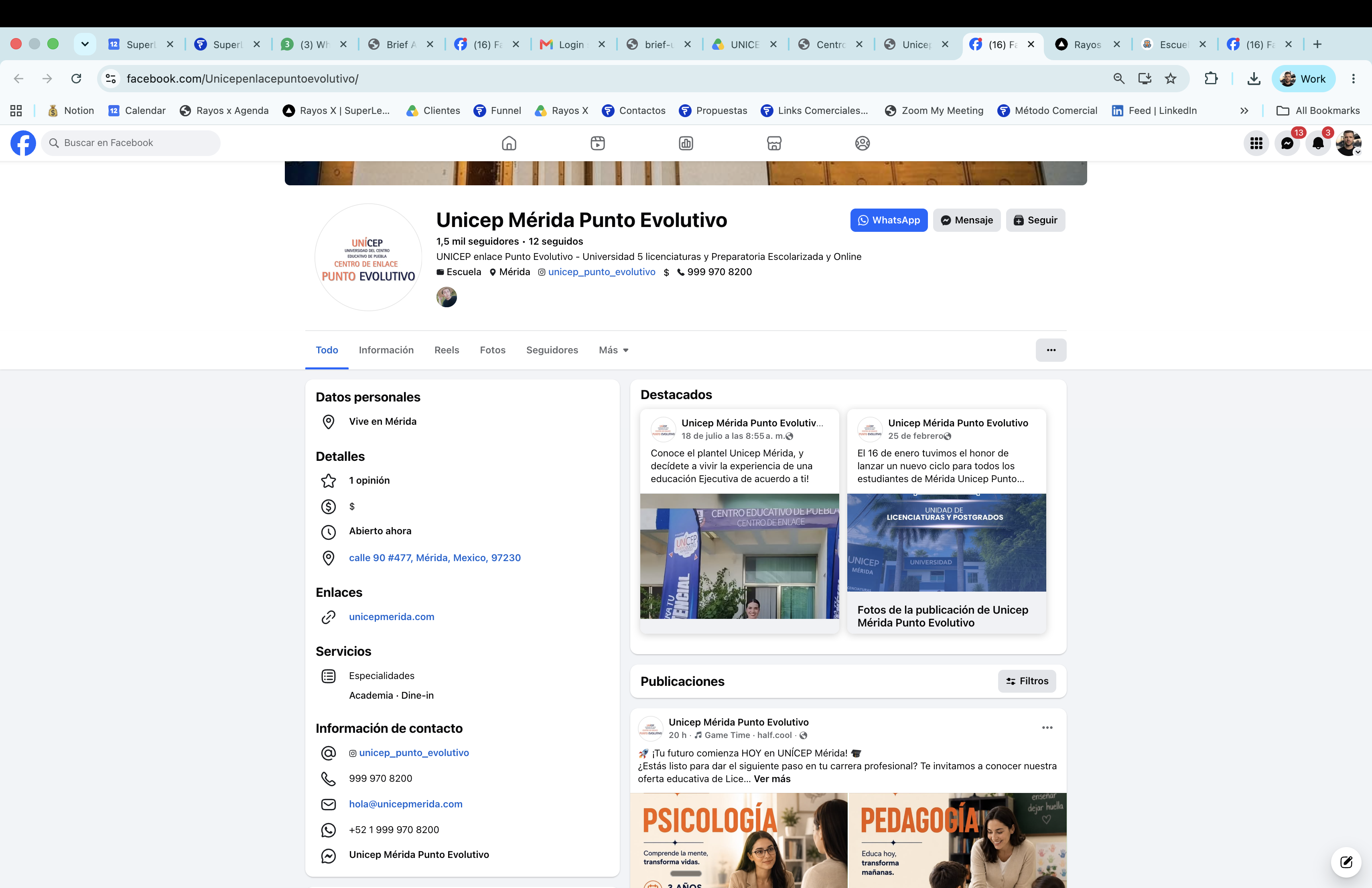
Task: Follow page with Seguir button
Action: (x=1035, y=220)
